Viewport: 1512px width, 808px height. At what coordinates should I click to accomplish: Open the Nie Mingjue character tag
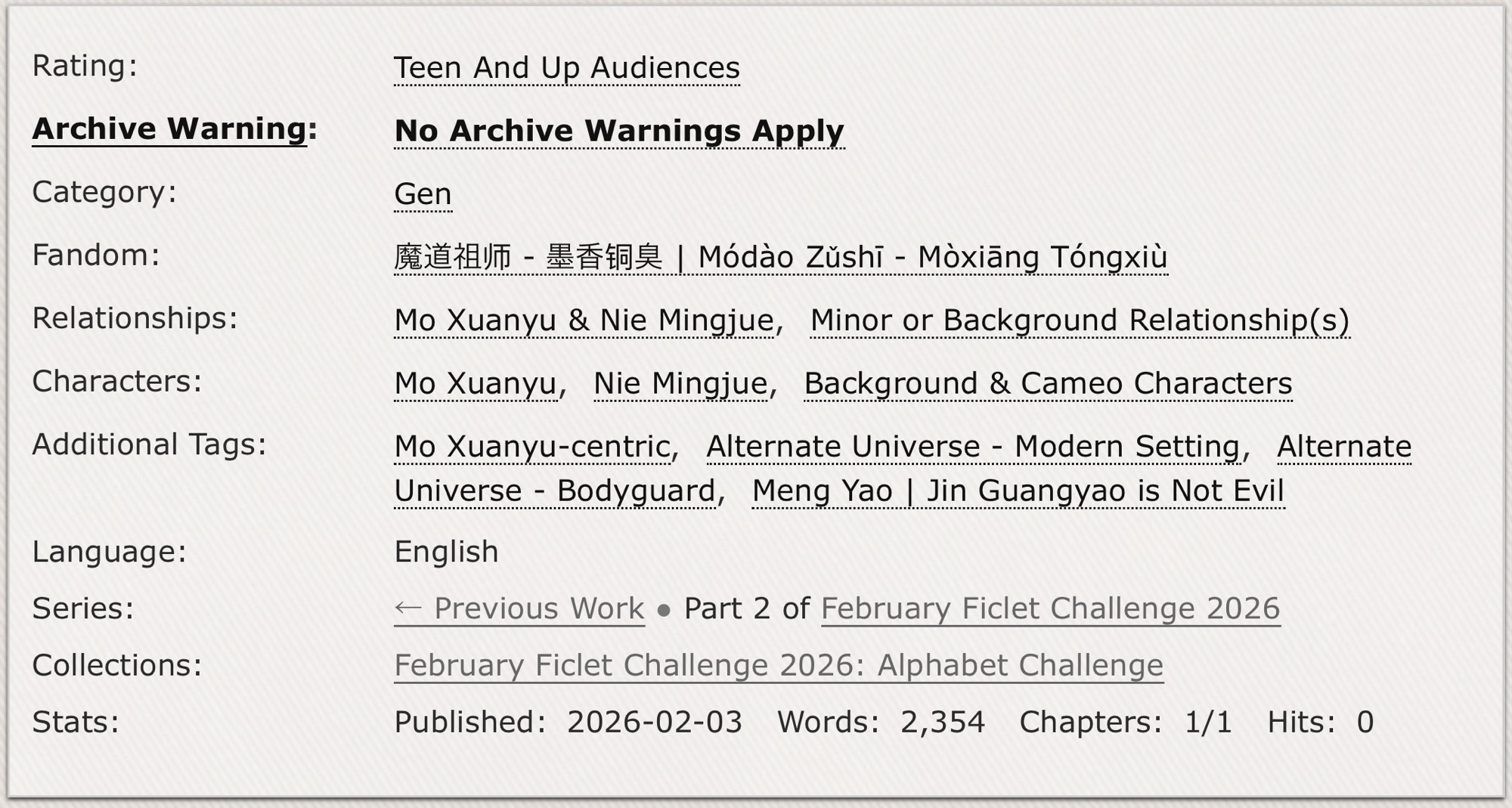[x=680, y=383]
